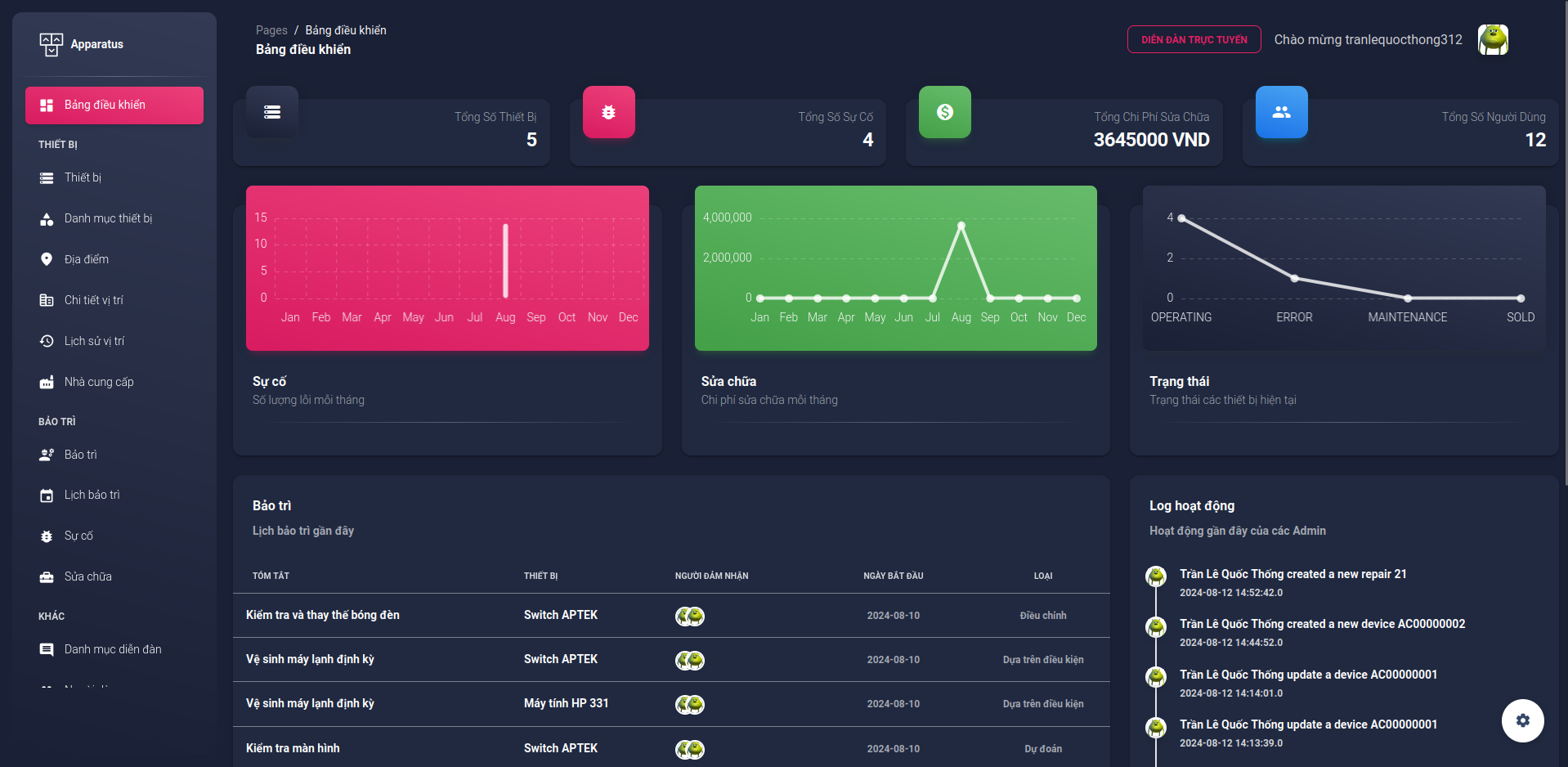Click the Pages breadcrumb link
This screenshot has width=1568, height=767.
(271, 30)
